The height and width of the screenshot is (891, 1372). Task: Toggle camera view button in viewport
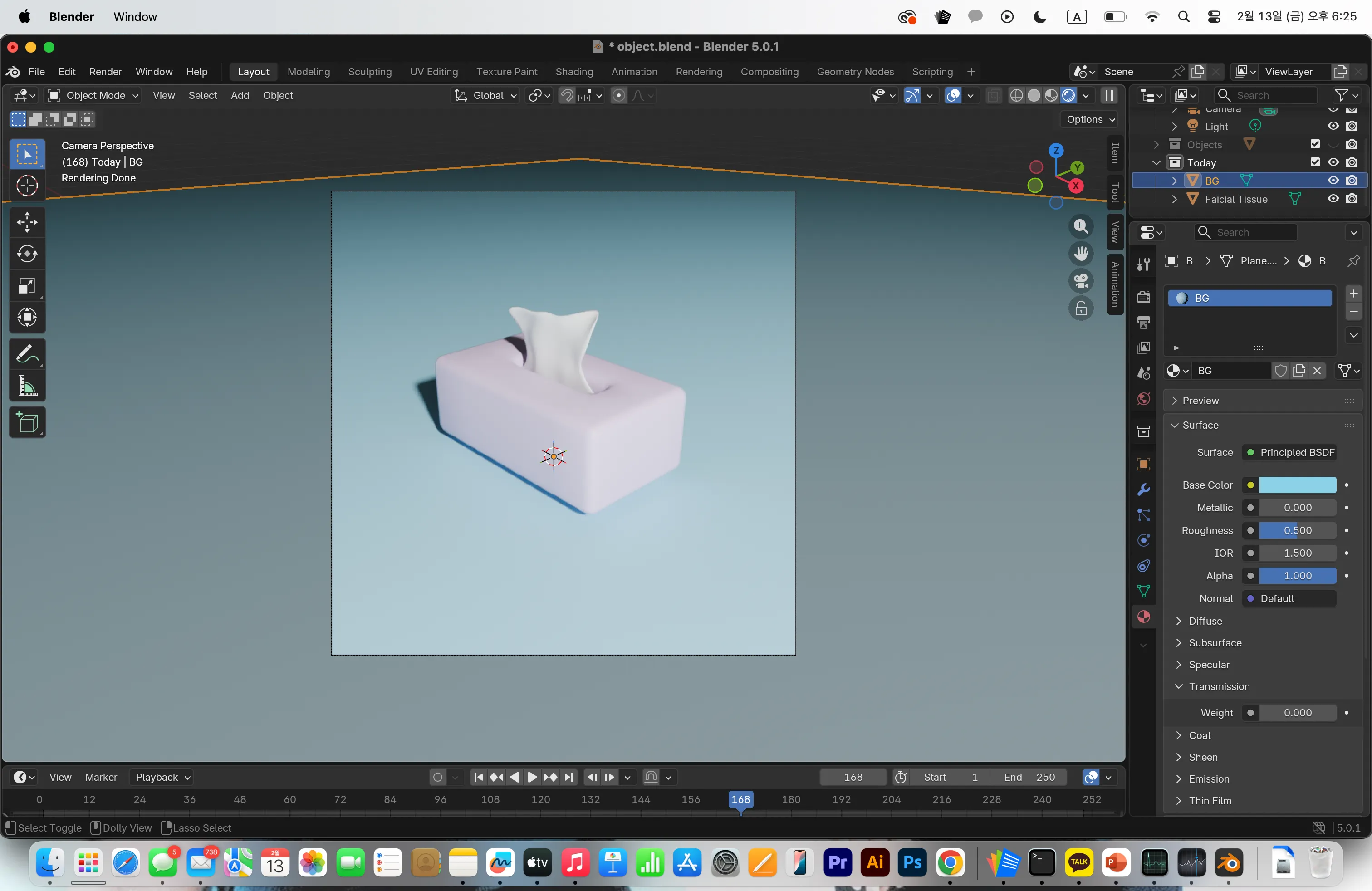tap(1081, 281)
